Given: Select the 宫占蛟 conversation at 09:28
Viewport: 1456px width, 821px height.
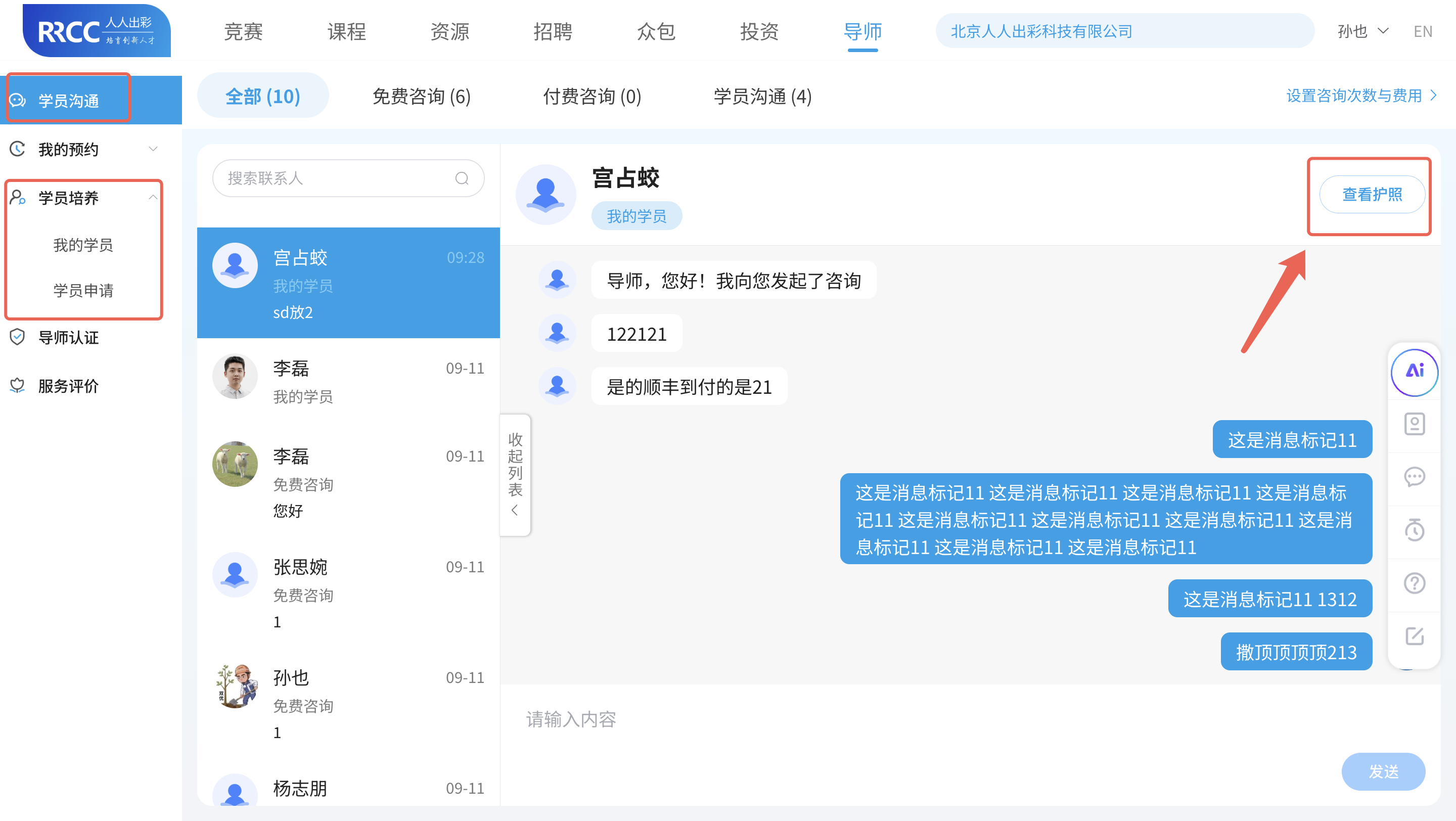Looking at the screenshot, I should pos(348,283).
